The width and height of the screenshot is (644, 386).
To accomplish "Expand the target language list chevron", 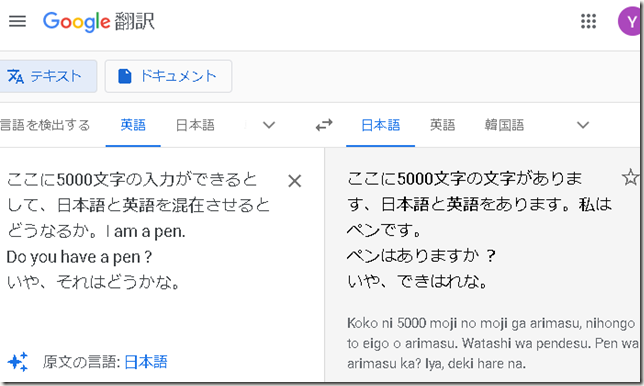I will pos(583,125).
